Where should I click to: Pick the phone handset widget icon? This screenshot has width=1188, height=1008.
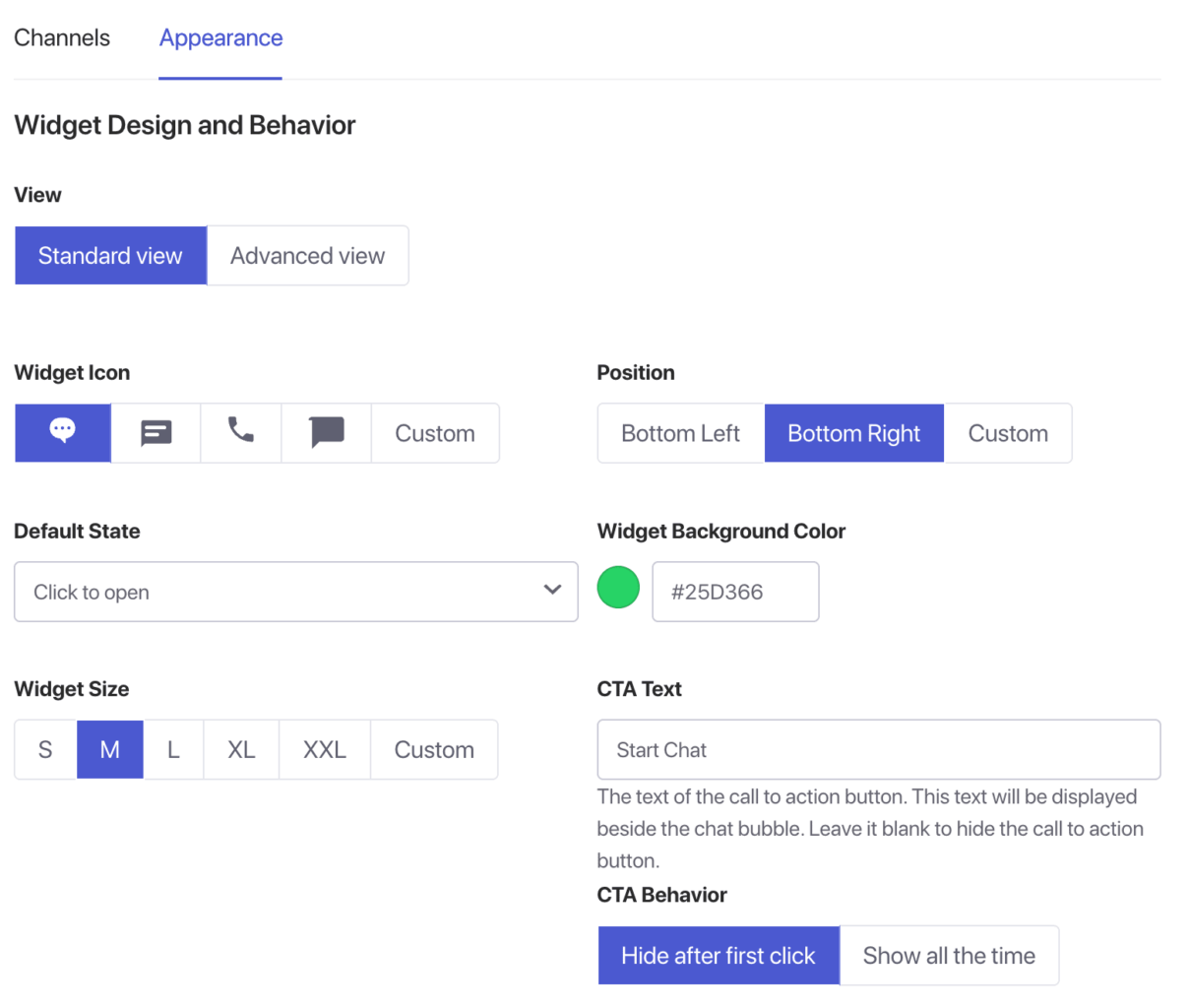(x=240, y=432)
